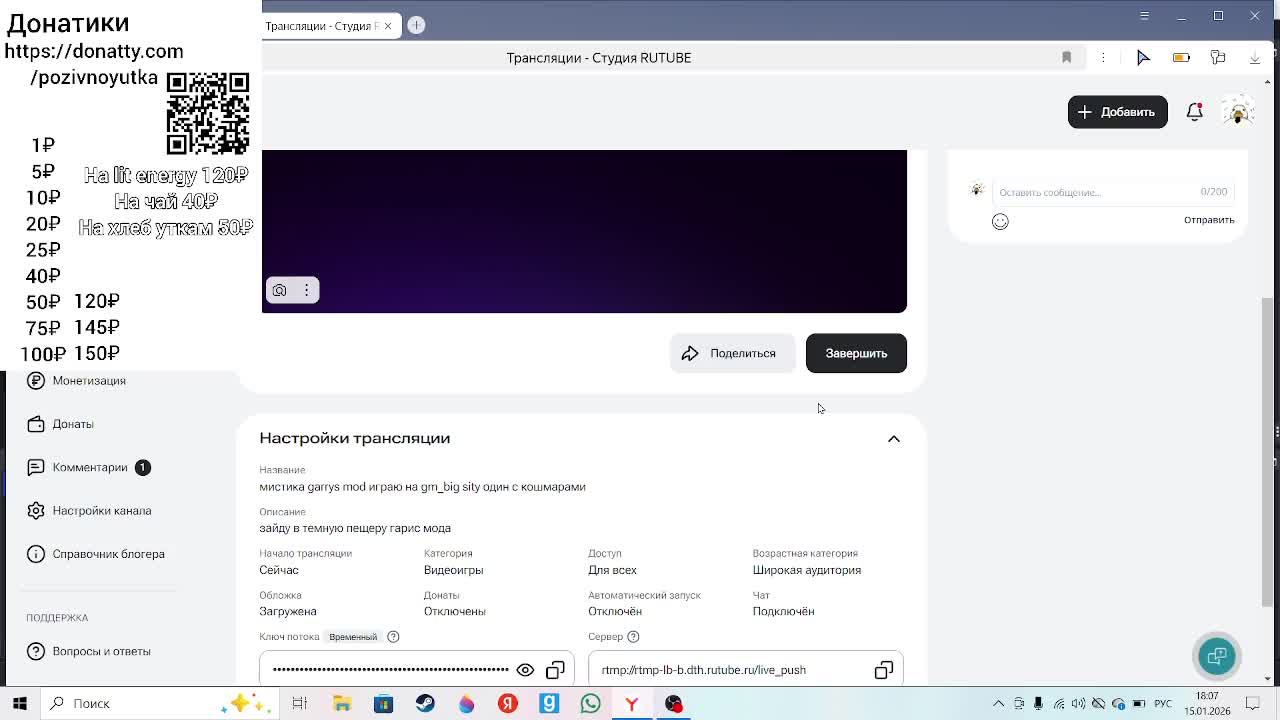Image resolution: width=1280 pixels, height=720 pixels.
Task: Open the emoji picker in chat
Action: (x=1000, y=221)
